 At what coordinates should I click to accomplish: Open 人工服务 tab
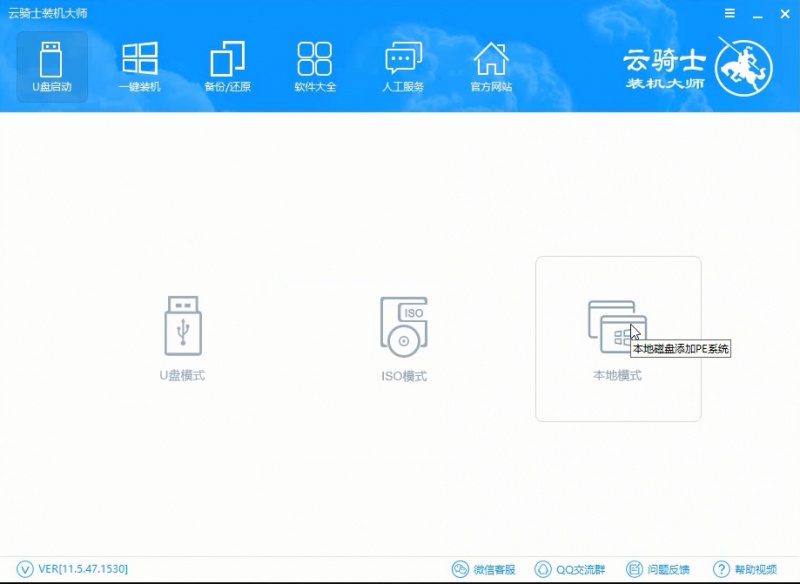403,67
